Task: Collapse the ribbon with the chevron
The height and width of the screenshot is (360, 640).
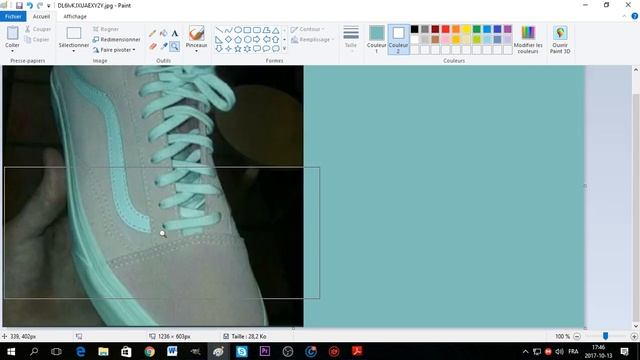Action: tap(624, 16)
